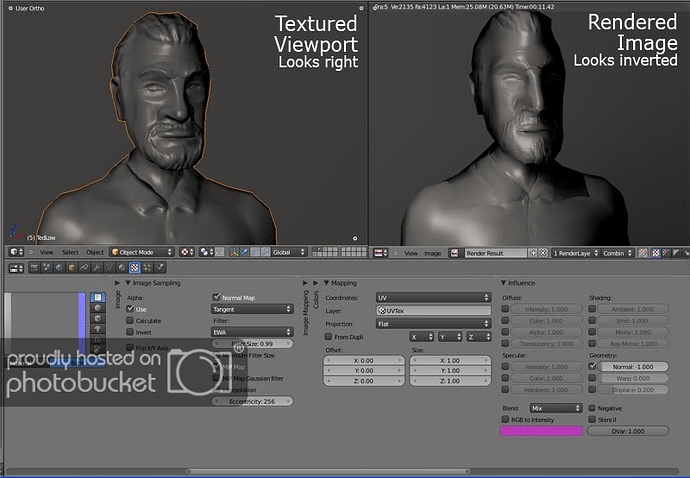This screenshot has height=478, width=690.
Task: Open the Modifiers wrench tab icon
Action: click(97, 268)
